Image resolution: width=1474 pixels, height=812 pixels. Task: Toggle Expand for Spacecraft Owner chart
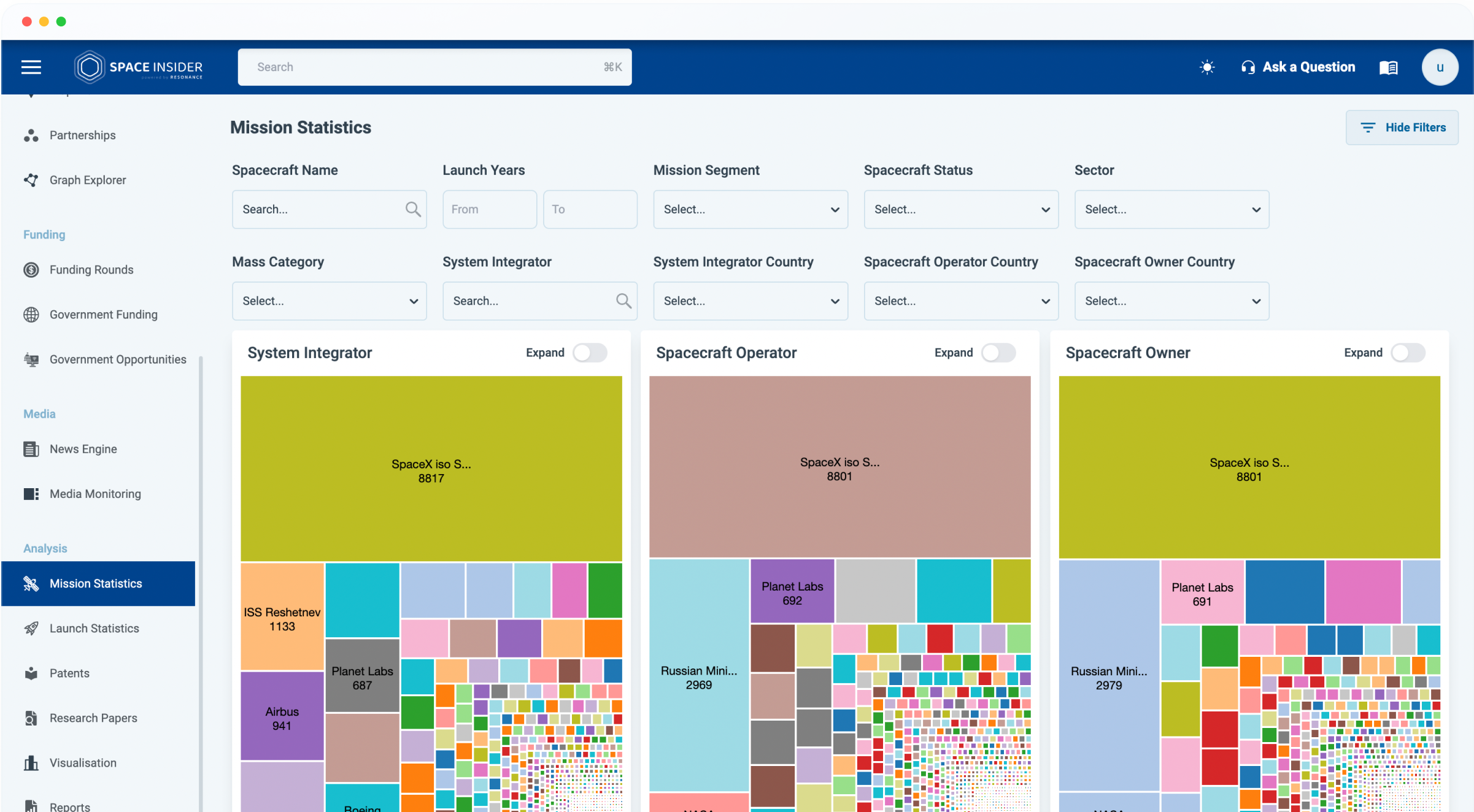(x=1408, y=353)
